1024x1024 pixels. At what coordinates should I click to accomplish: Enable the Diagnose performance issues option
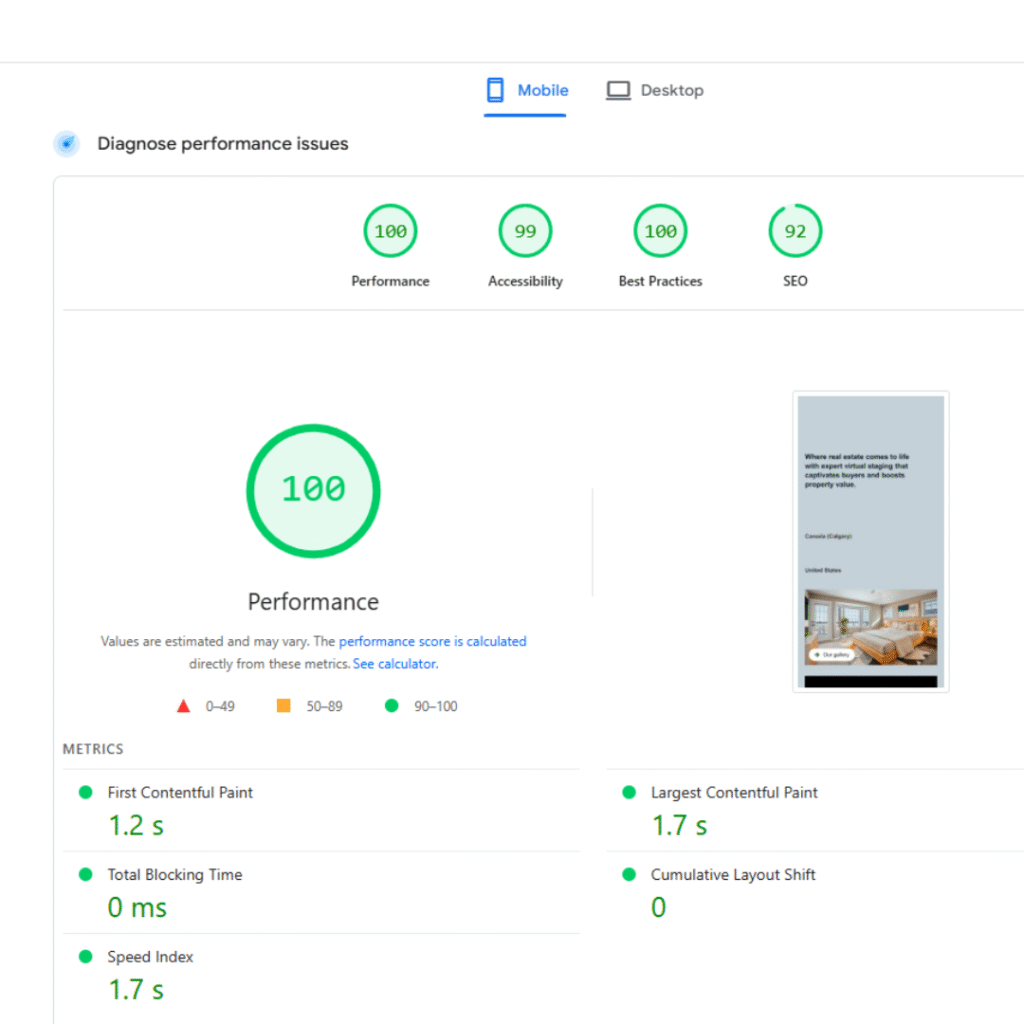(66, 143)
